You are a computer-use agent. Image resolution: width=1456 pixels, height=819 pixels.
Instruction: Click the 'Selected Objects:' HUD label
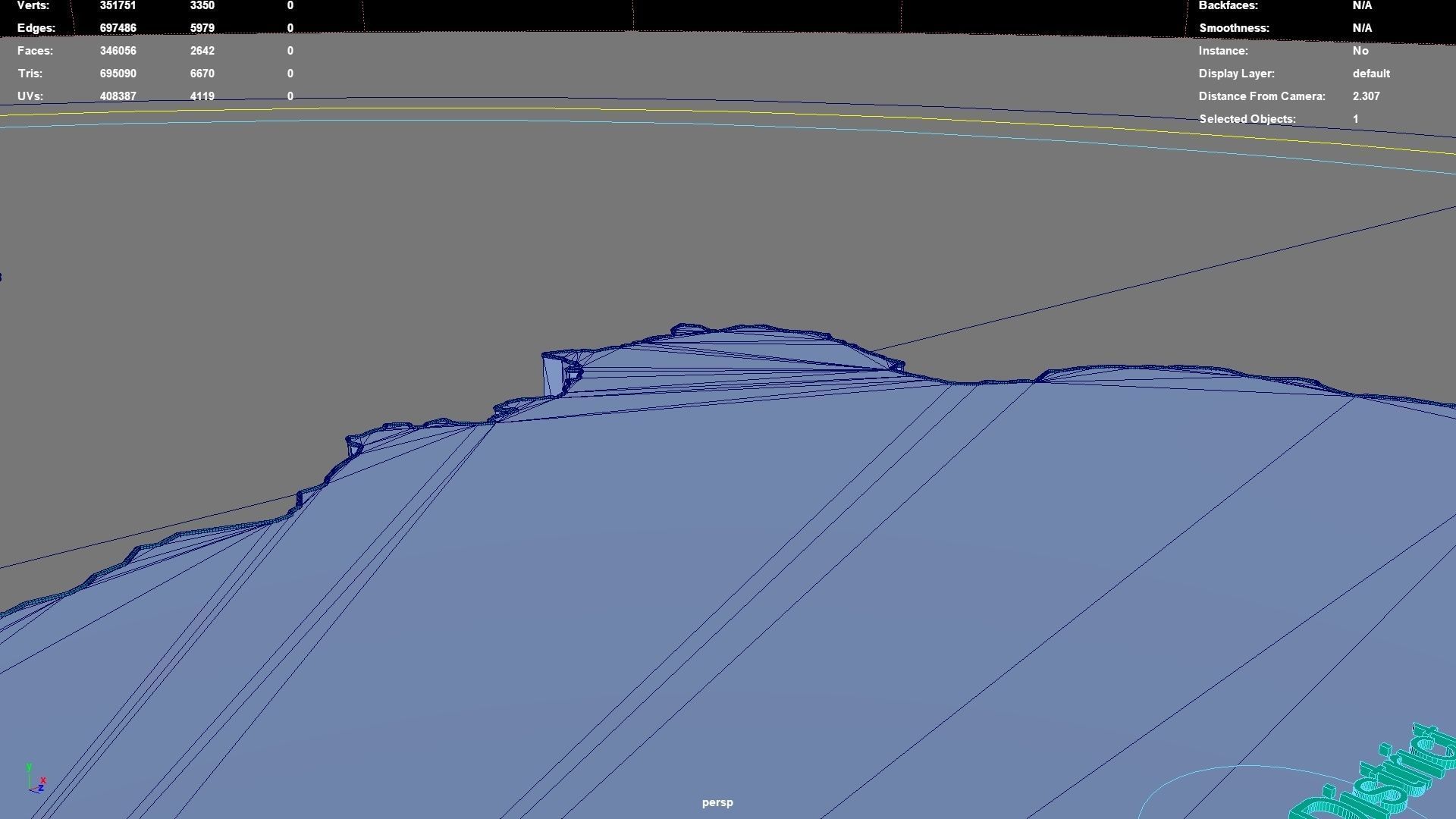[1247, 119]
